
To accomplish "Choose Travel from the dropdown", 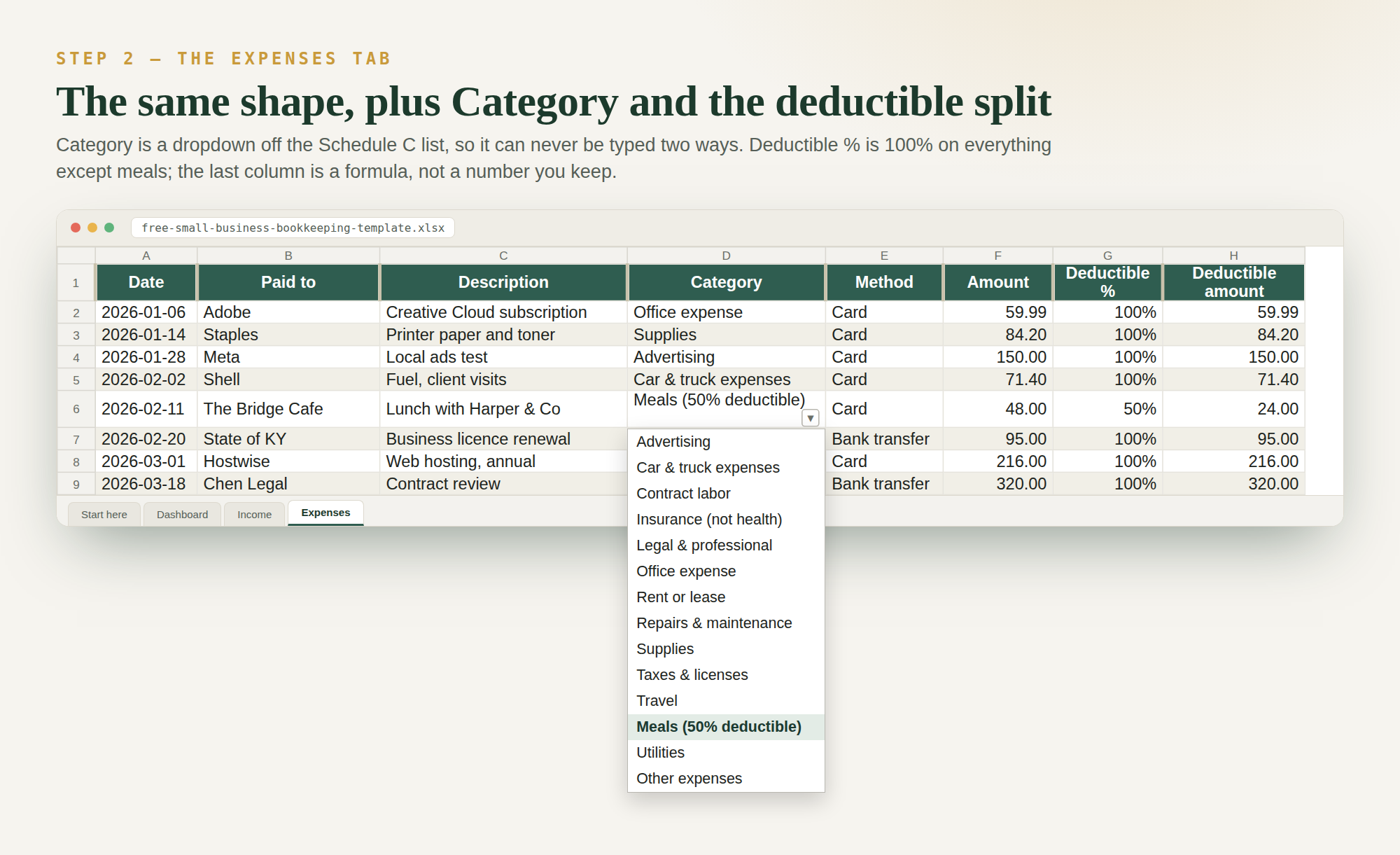I will (x=726, y=701).
